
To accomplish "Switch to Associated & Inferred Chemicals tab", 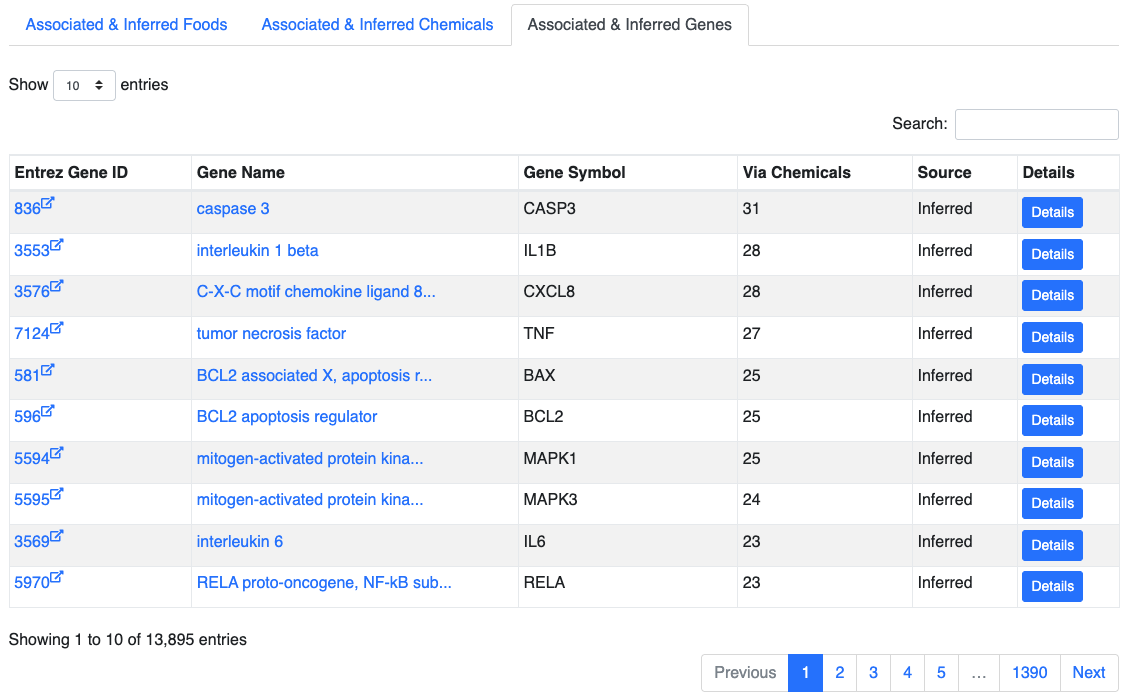I will (x=377, y=25).
